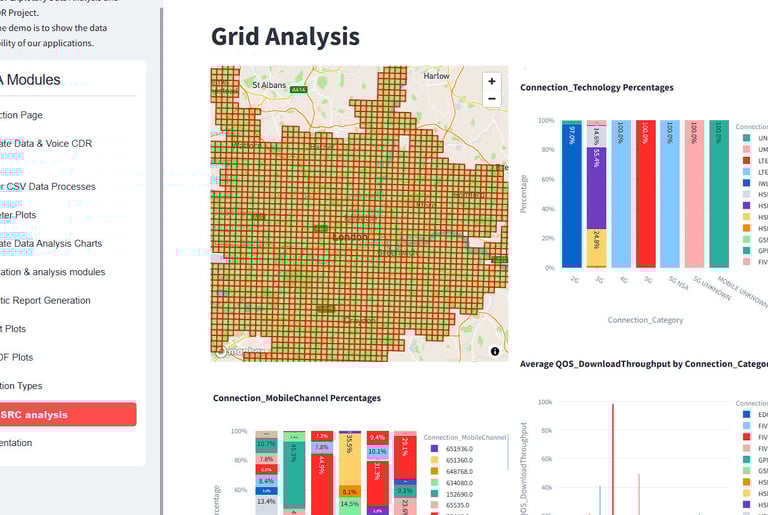
Task: Open Report Generation module
Action: tap(45, 300)
